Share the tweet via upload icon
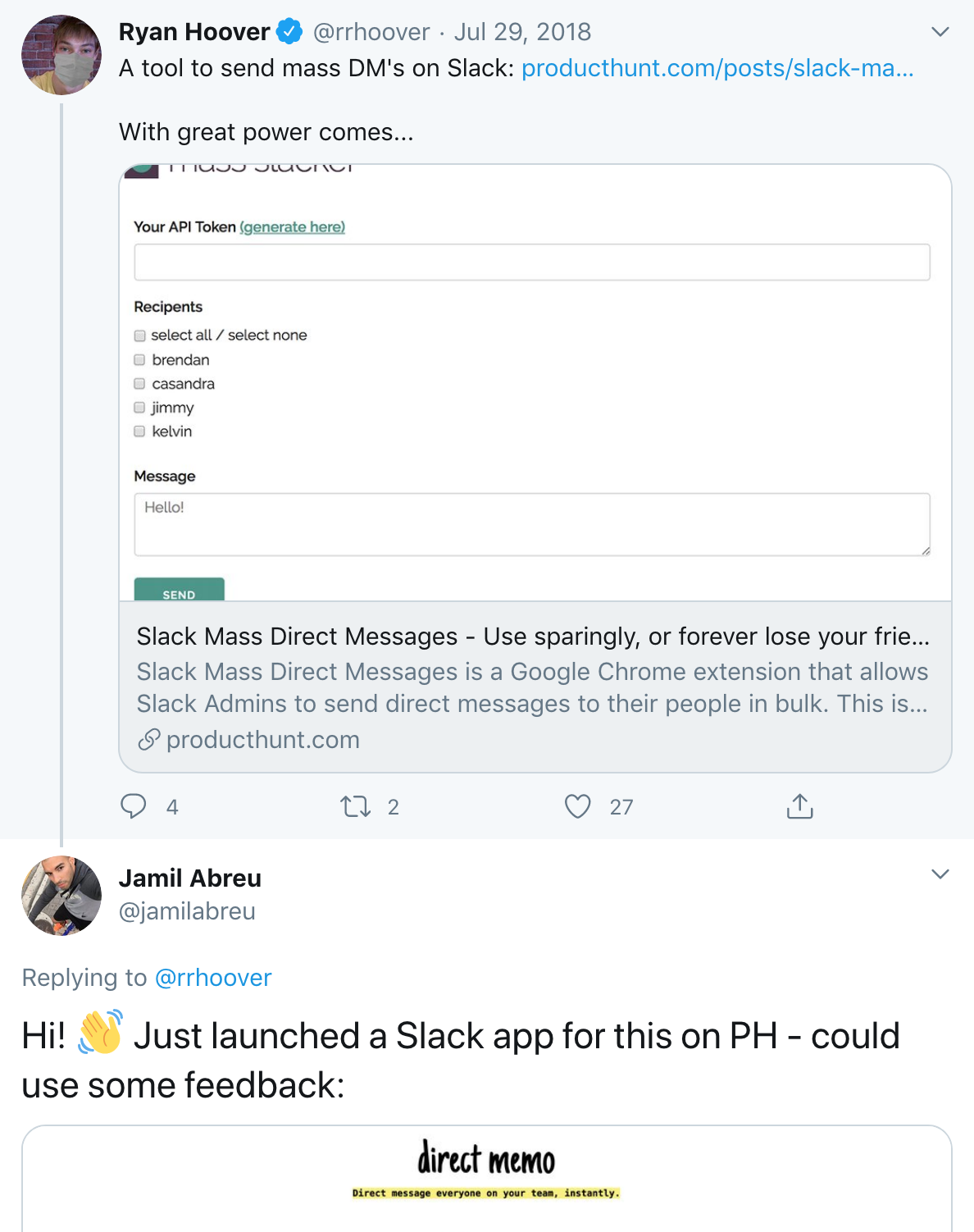 (x=799, y=807)
